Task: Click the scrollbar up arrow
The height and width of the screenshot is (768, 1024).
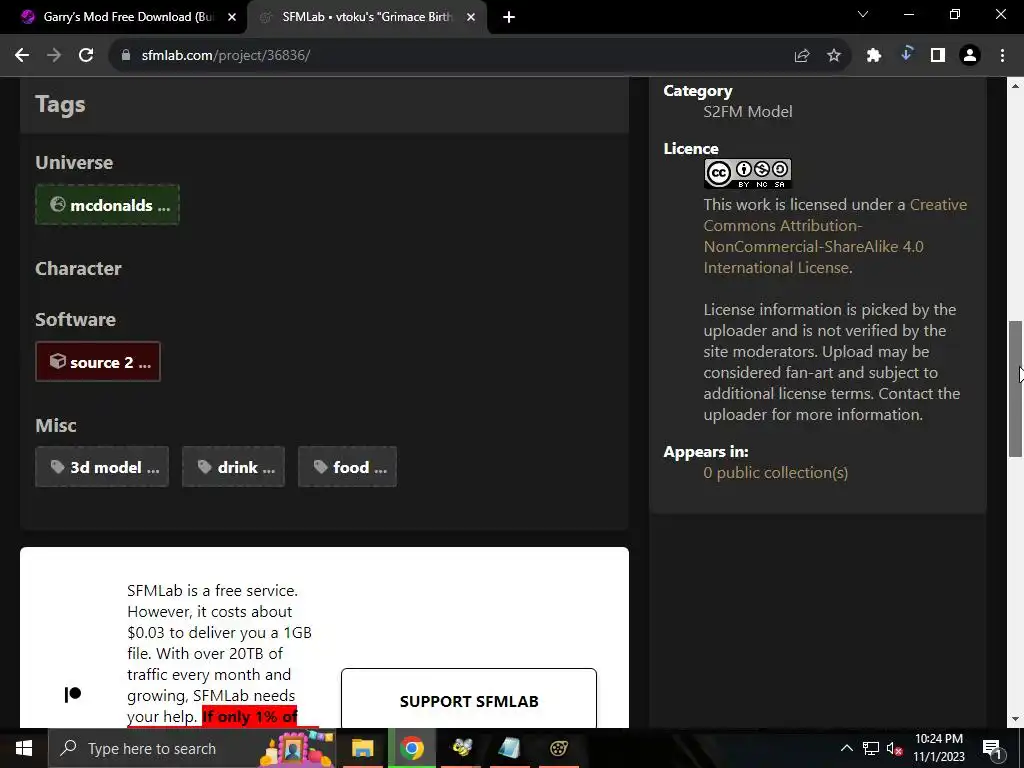Action: click(1016, 86)
